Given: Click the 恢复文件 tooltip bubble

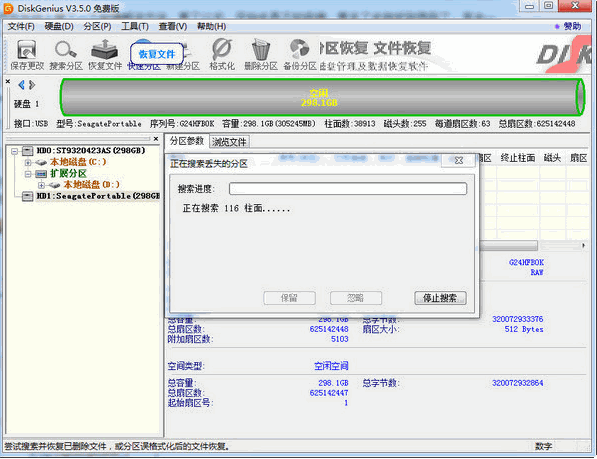Looking at the screenshot, I should [157, 54].
